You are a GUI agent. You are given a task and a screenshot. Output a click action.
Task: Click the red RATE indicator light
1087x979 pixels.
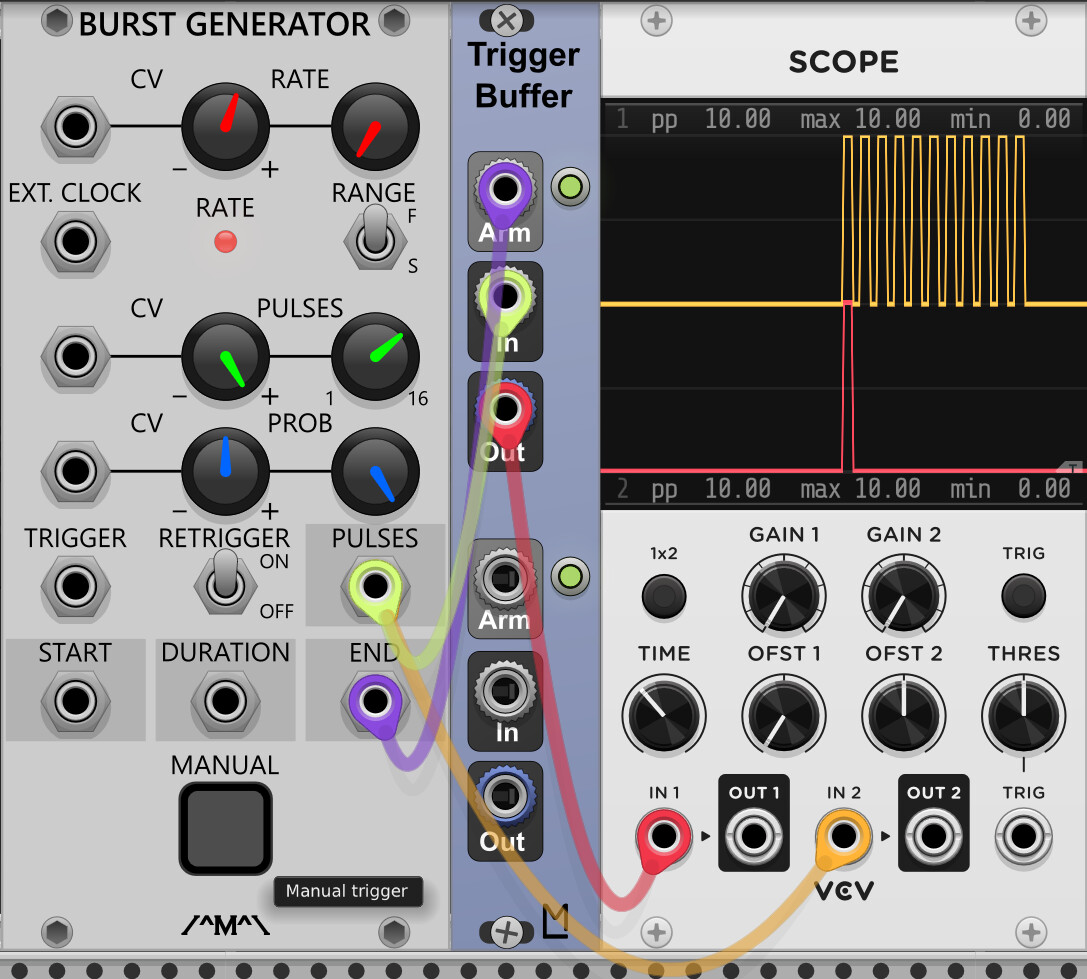[225, 242]
